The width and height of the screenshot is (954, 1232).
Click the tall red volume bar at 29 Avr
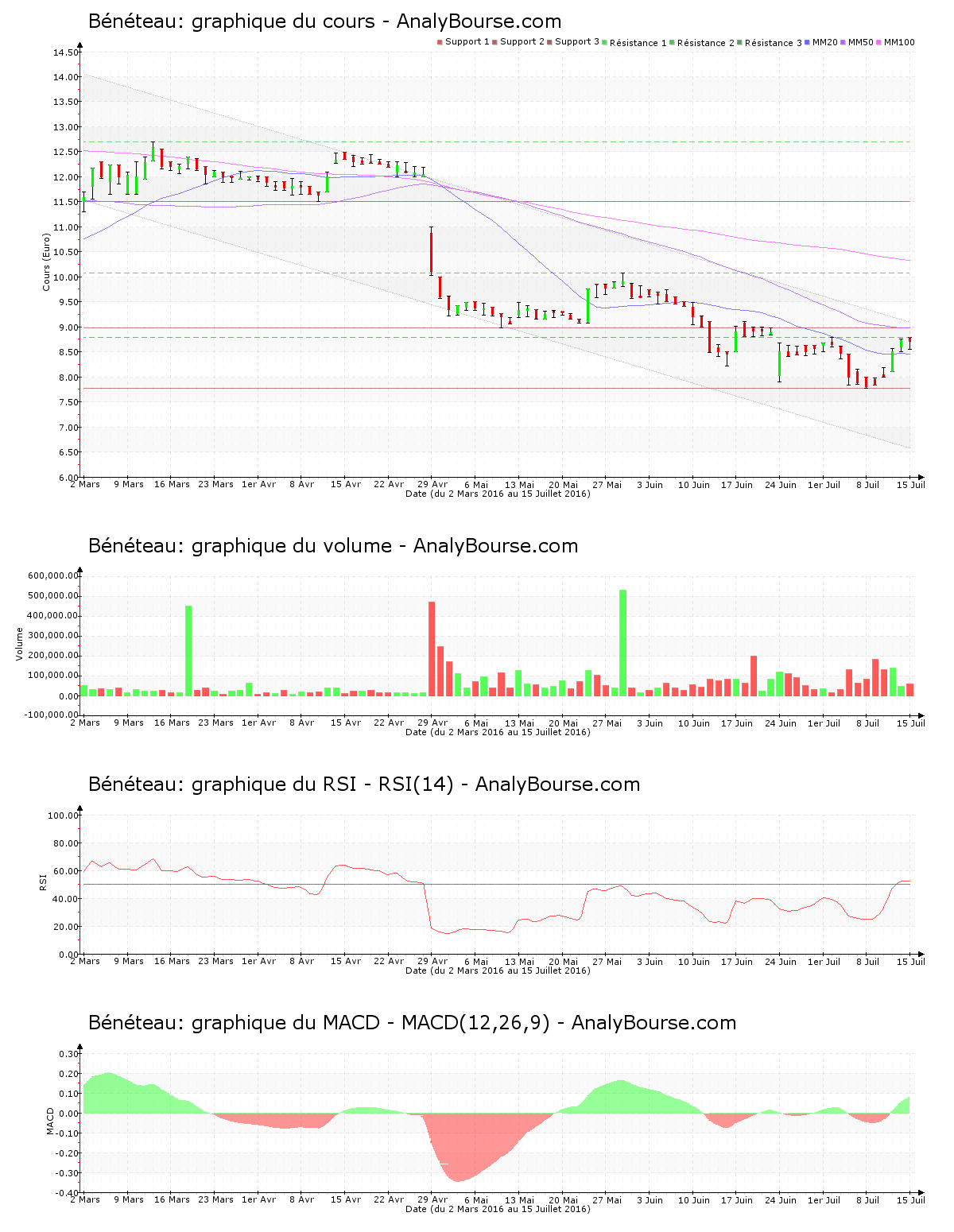click(432, 649)
